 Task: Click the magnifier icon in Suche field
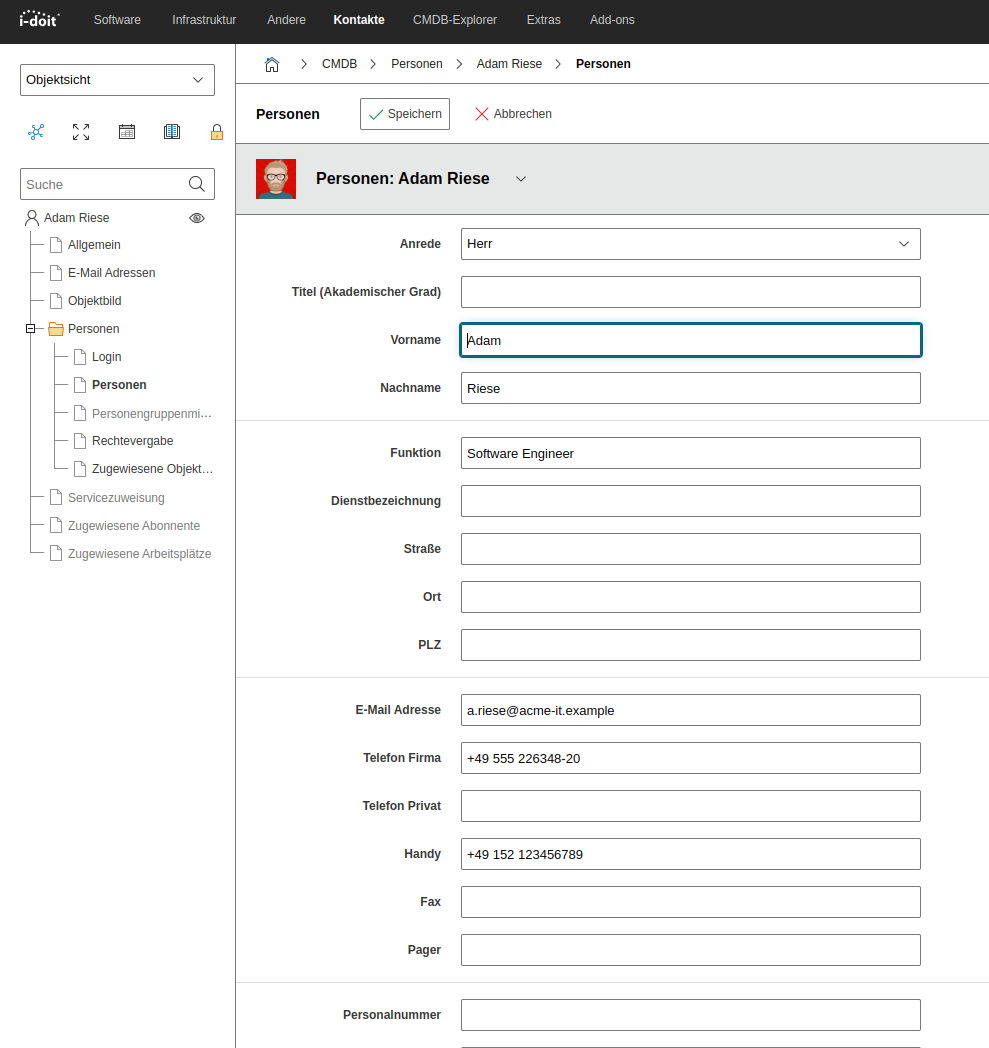coord(197,184)
